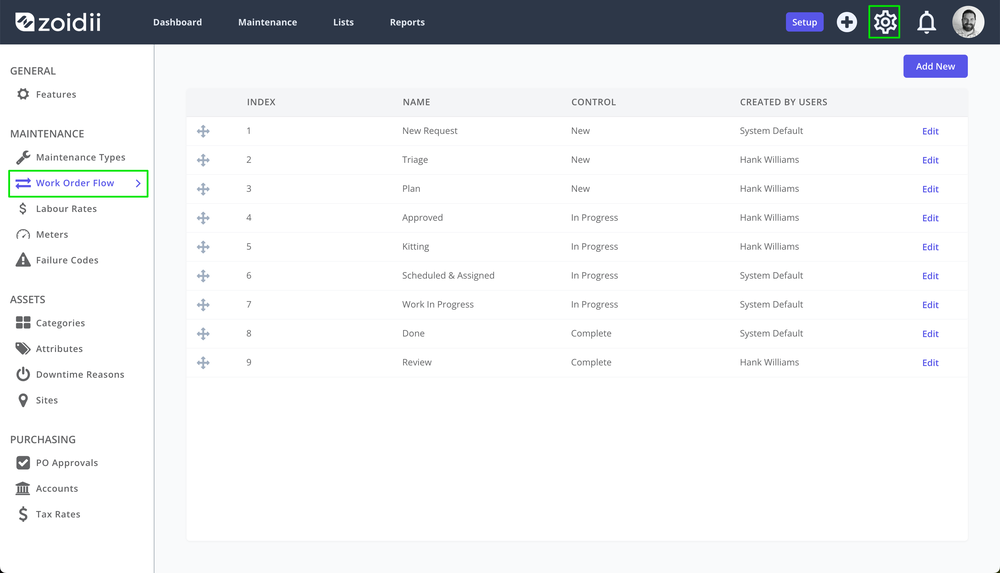The height and width of the screenshot is (573, 1000).
Task: Edit the Done status
Action: [x=930, y=334]
